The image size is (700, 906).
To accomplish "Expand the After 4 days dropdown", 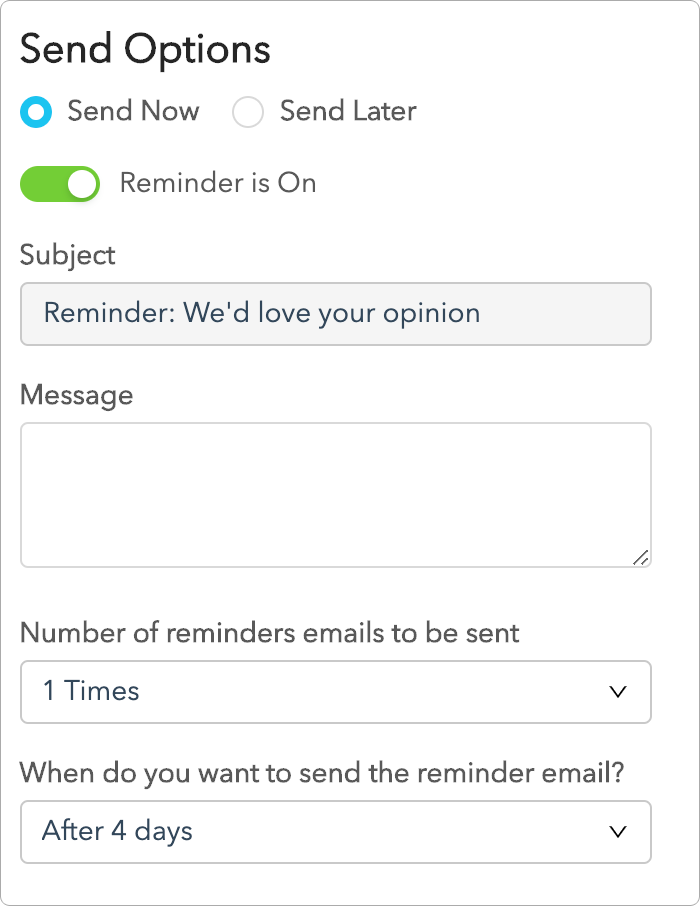I will (335, 832).
